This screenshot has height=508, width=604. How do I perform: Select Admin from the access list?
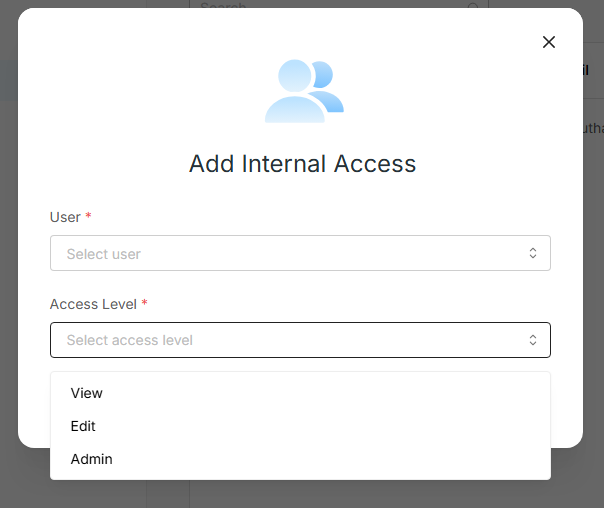[91, 459]
